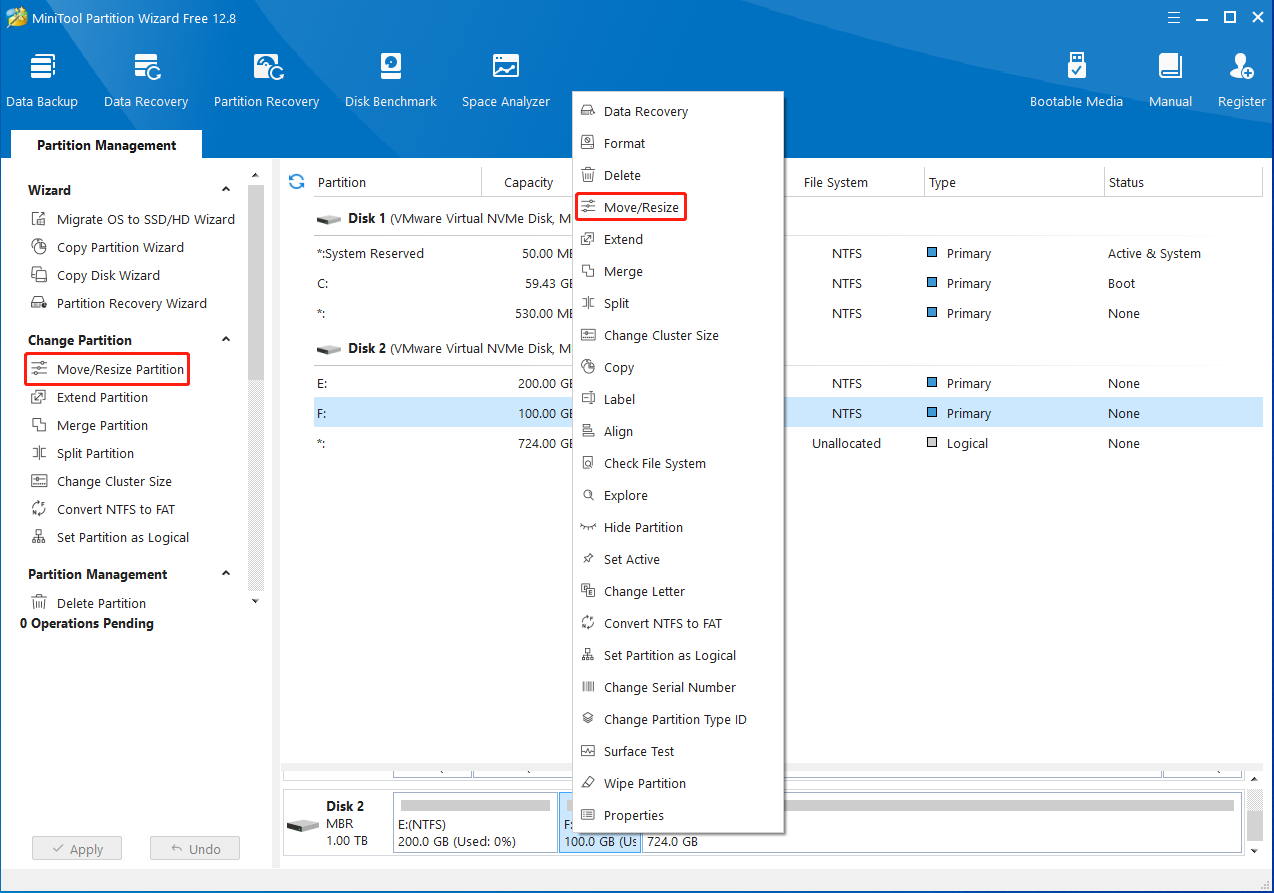The width and height of the screenshot is (1274, 893).
Task: Switch to Partition Management tab
Action: click(107, 145)
